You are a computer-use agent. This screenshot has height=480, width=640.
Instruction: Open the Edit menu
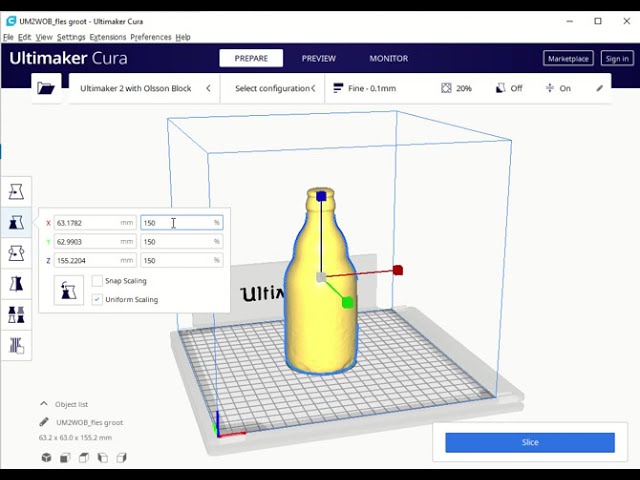pyautogui.click(x=24, y=37)
